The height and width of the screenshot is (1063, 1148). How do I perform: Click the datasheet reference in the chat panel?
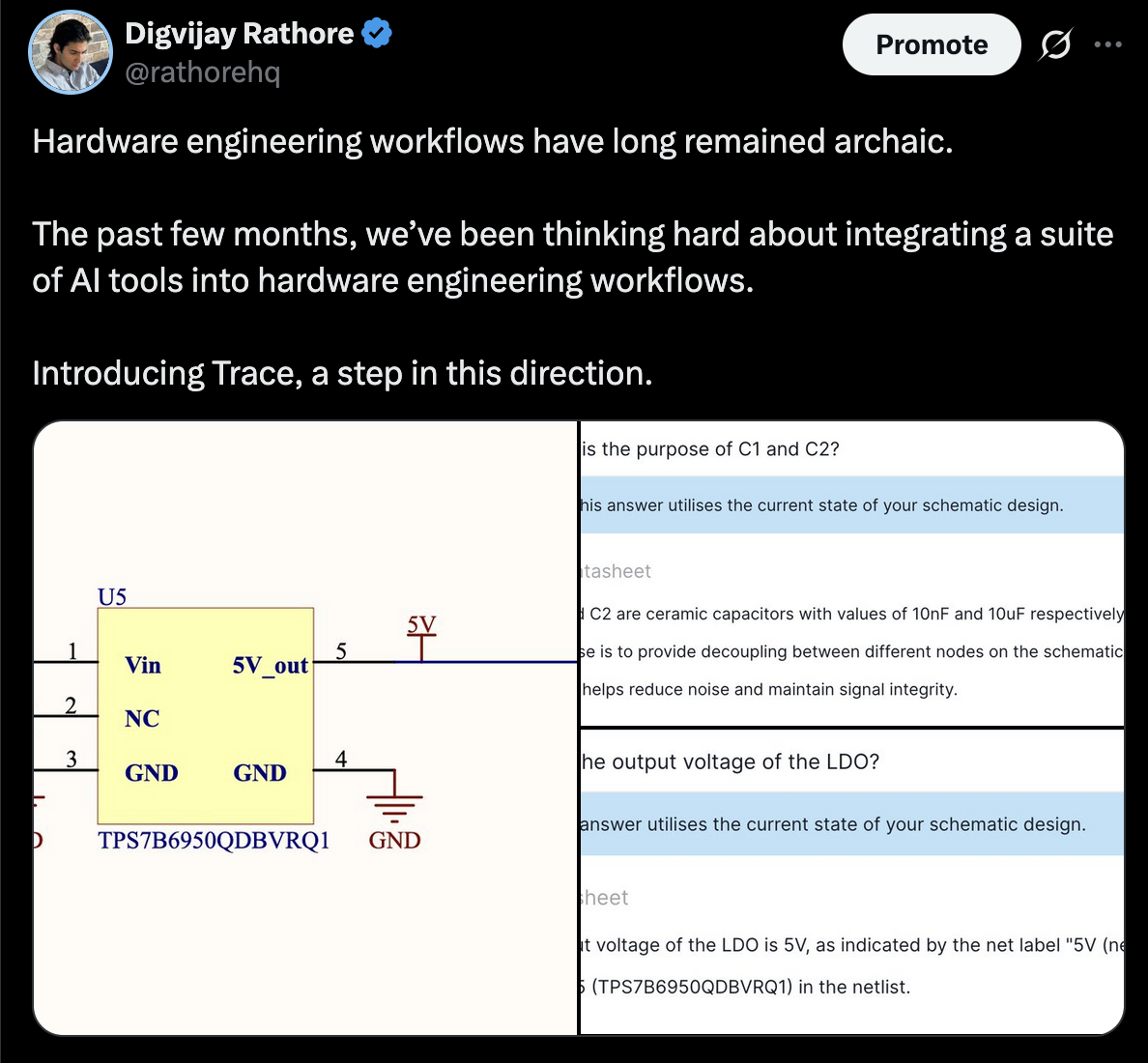tap(616, 571)
